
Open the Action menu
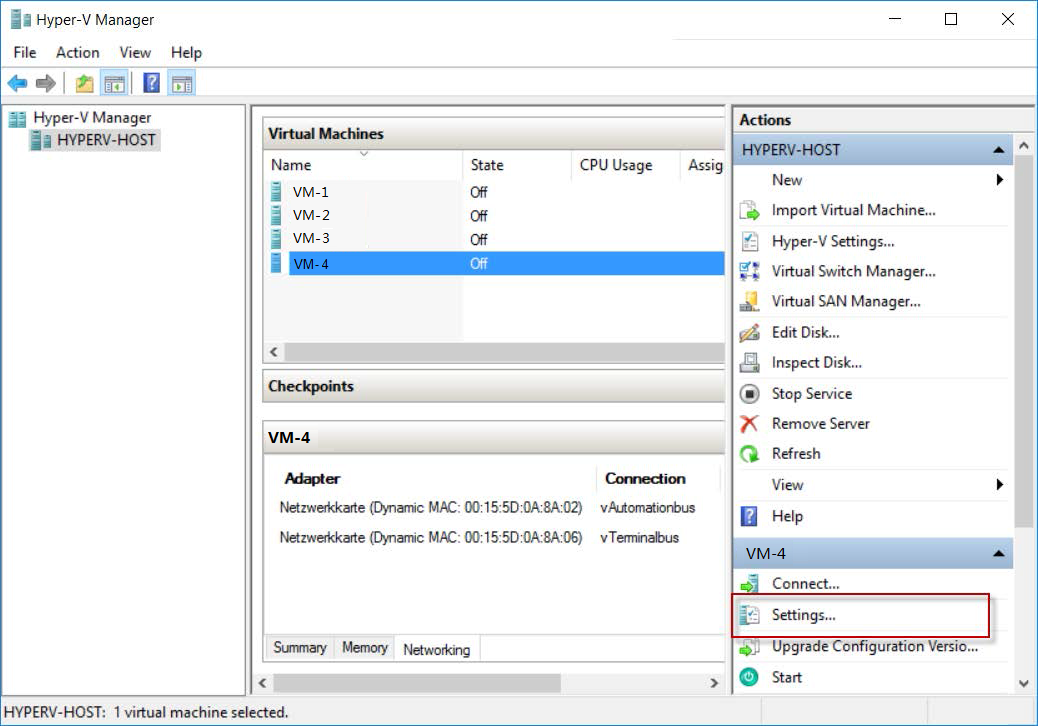coord(77,52)
